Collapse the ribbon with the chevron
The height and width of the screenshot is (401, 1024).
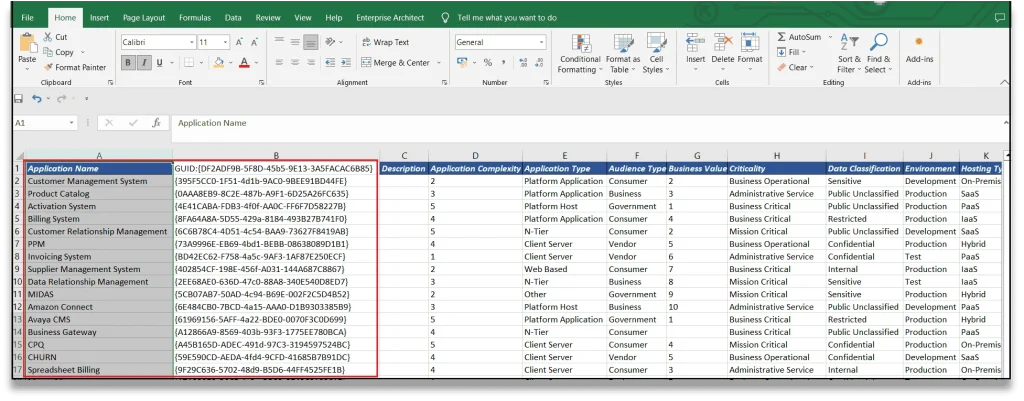point(1004,82)
